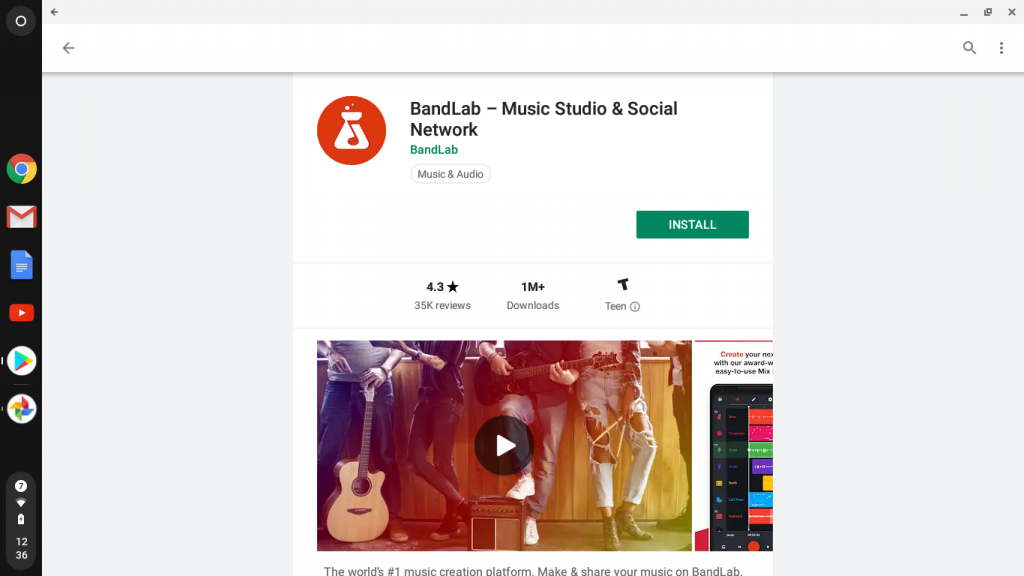
Task: Play the BandLab promo video
Action: click(504, 445)
